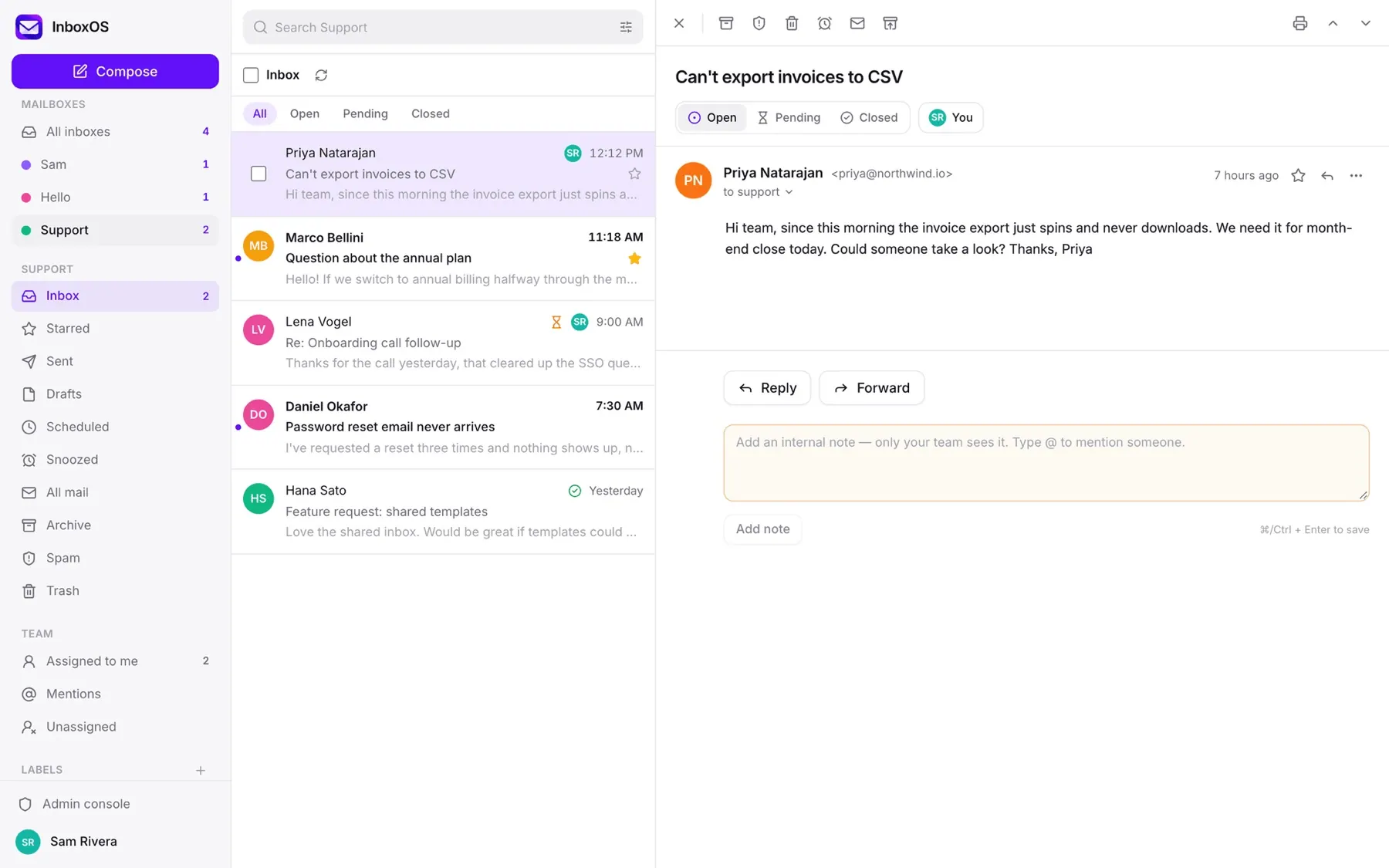Image resolution: width=1389 pixels, height=868 pixels.
Task: Go to previous conversation with up chevron
Action: coord(1333,23)
